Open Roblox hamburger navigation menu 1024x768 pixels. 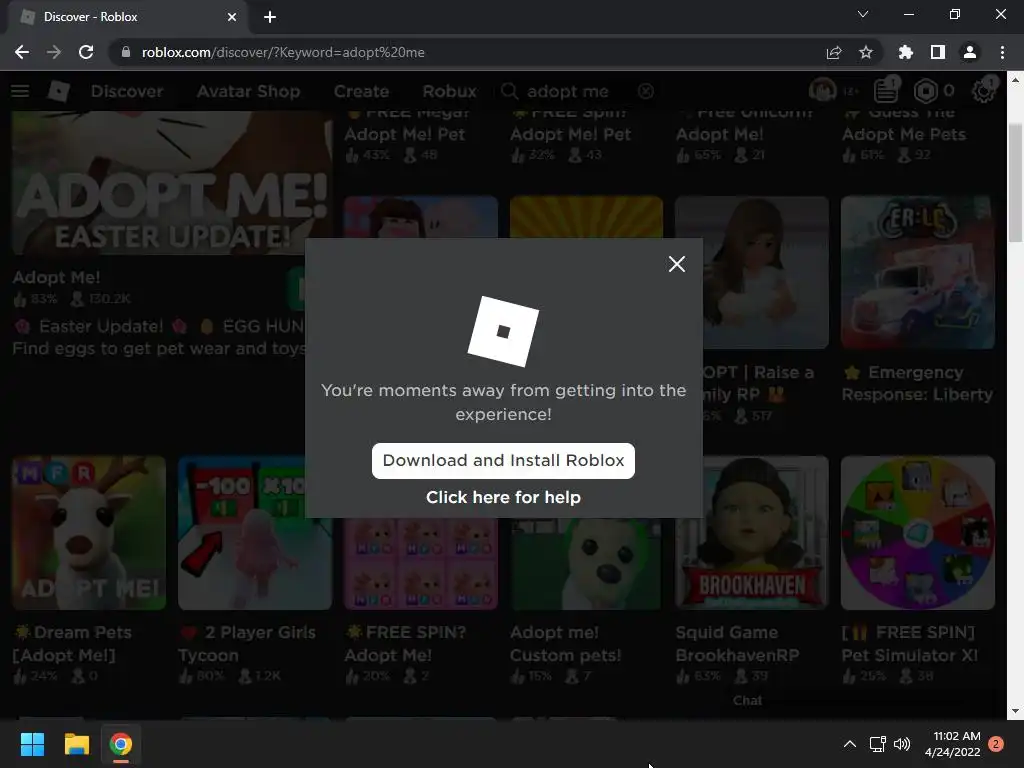click(x=20, y=91)
